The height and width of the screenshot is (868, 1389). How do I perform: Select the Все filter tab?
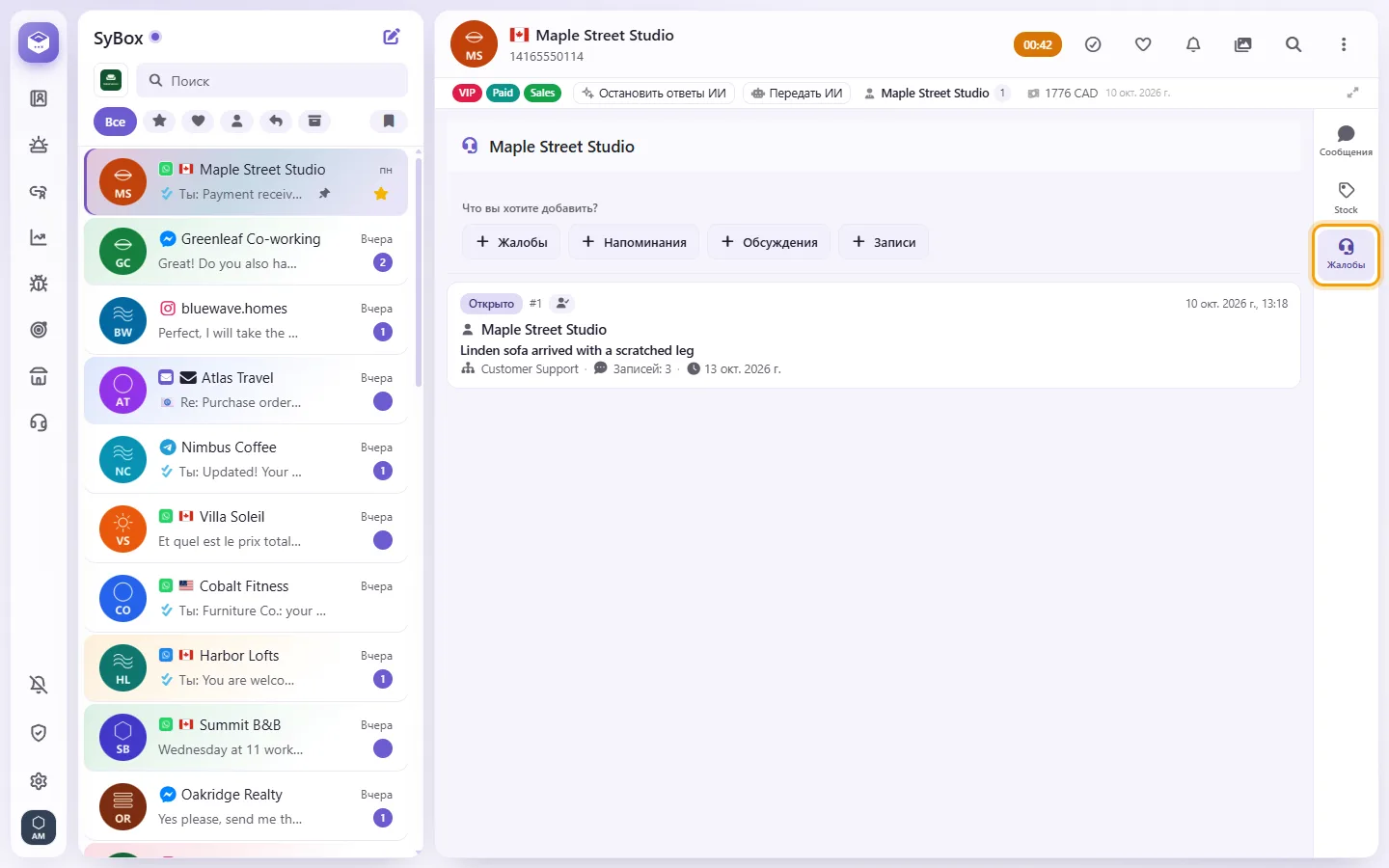[115, 122]
